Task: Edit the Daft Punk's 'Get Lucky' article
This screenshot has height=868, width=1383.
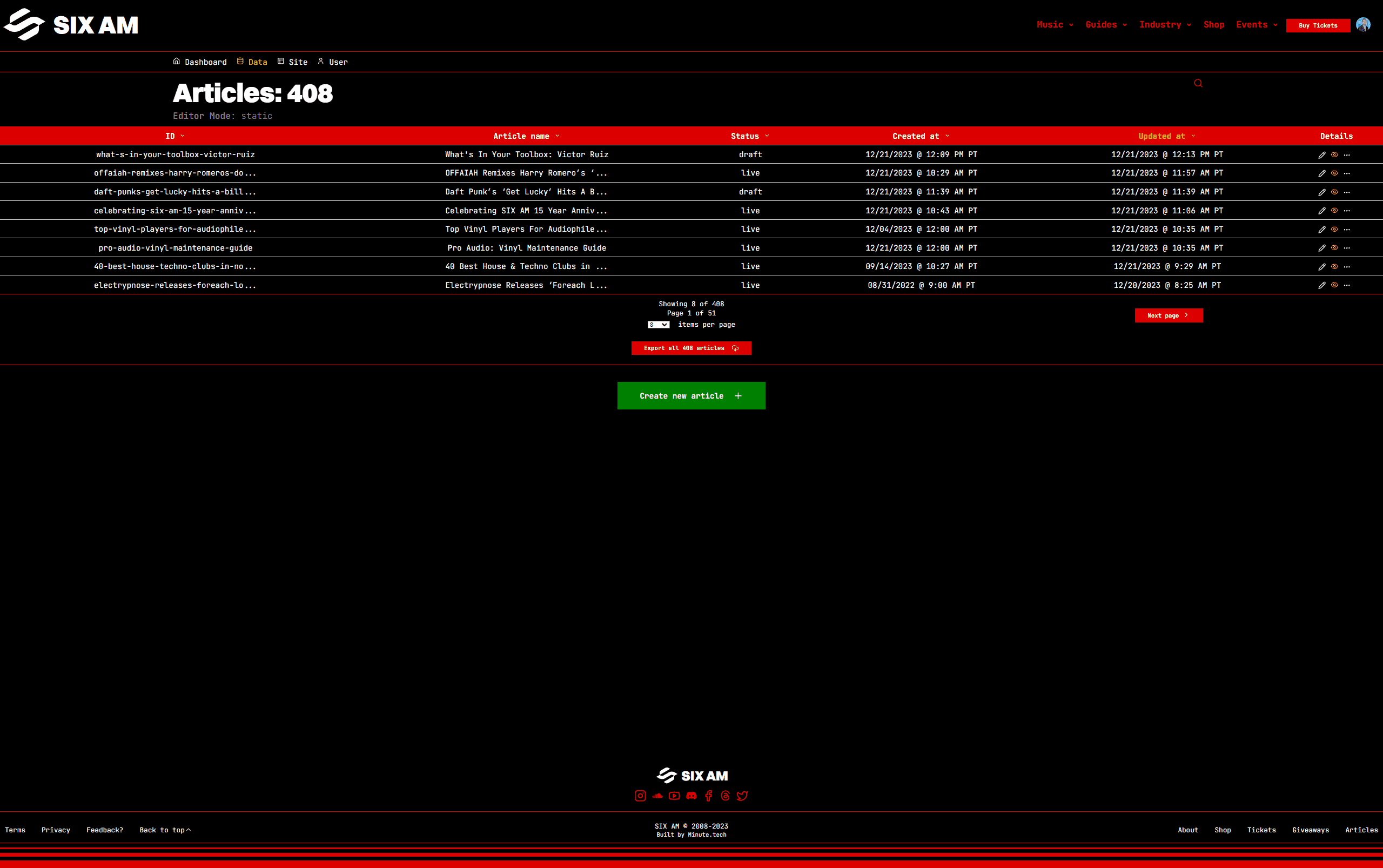Action: pos(1321,192)
